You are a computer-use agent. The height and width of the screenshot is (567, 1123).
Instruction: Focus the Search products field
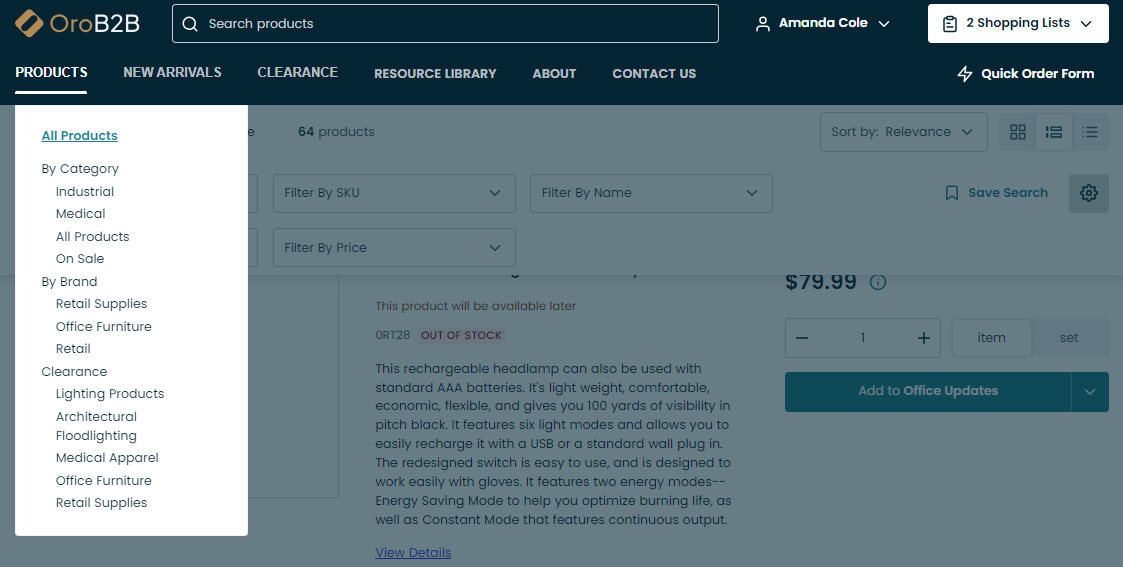point(445,24)
